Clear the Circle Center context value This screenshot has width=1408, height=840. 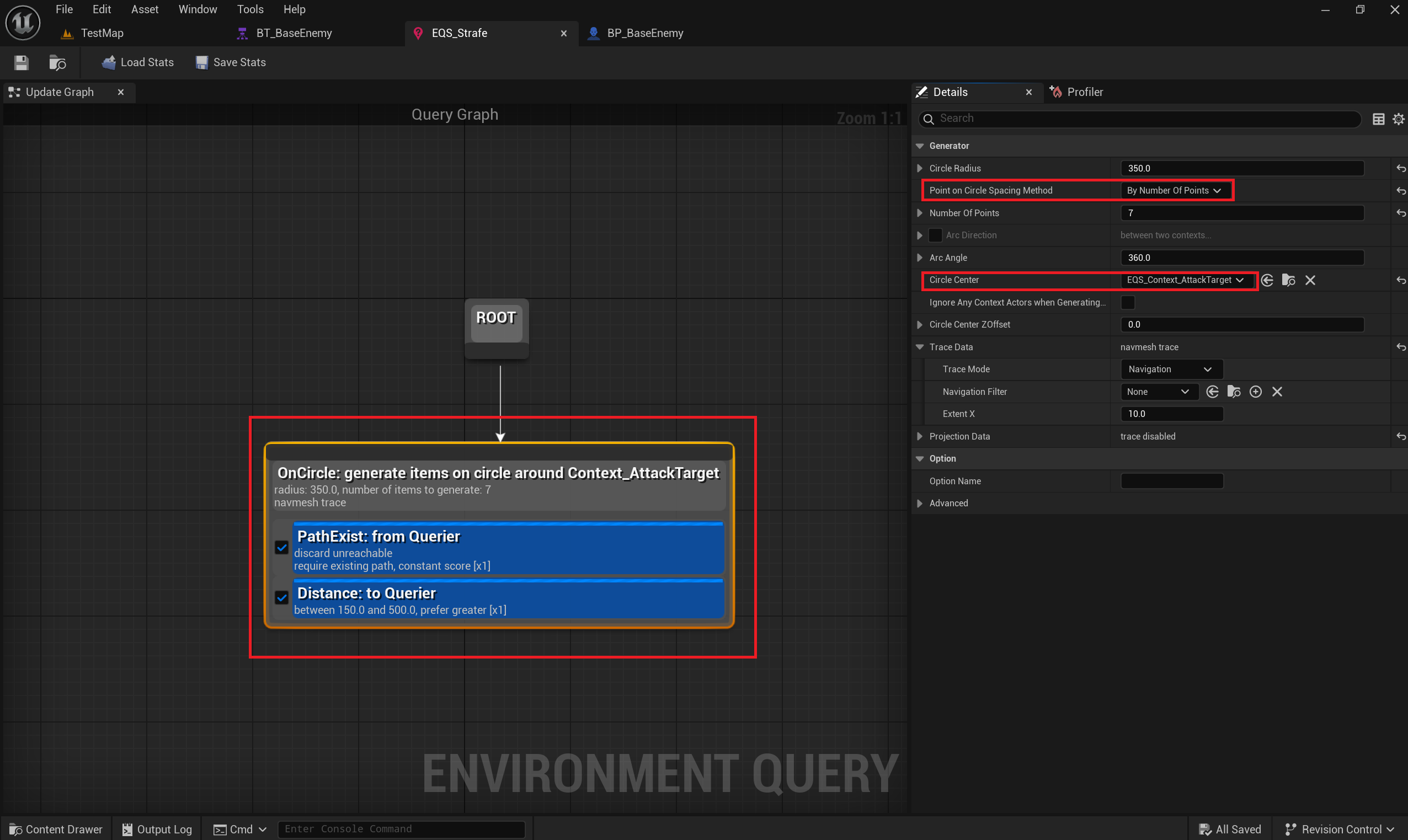1310,280
